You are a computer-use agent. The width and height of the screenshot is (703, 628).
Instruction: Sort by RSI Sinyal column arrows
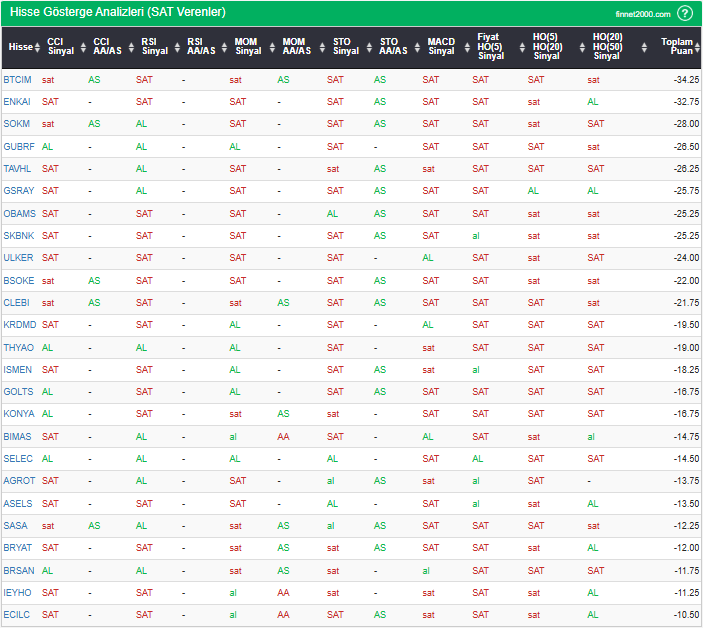[x=178, y=47]
